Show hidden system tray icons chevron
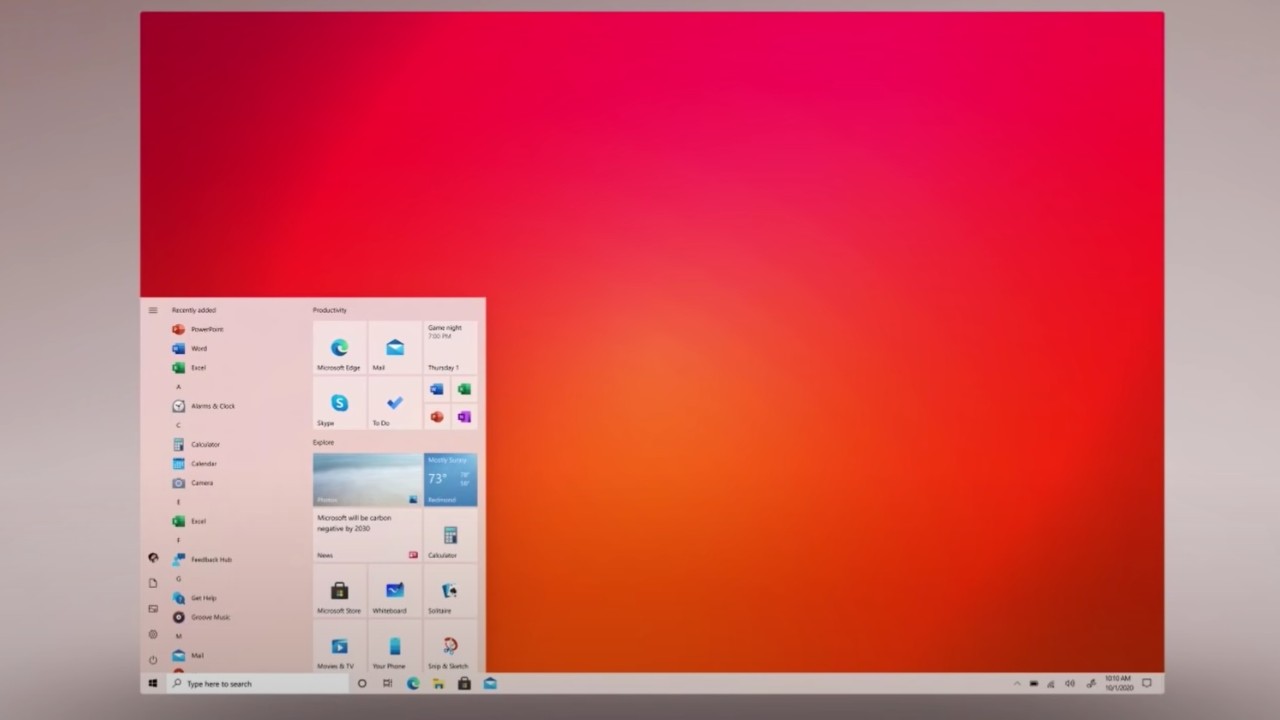This screenshot has width=1280, height=720. pyautogui.click(x=1017, y=684)
